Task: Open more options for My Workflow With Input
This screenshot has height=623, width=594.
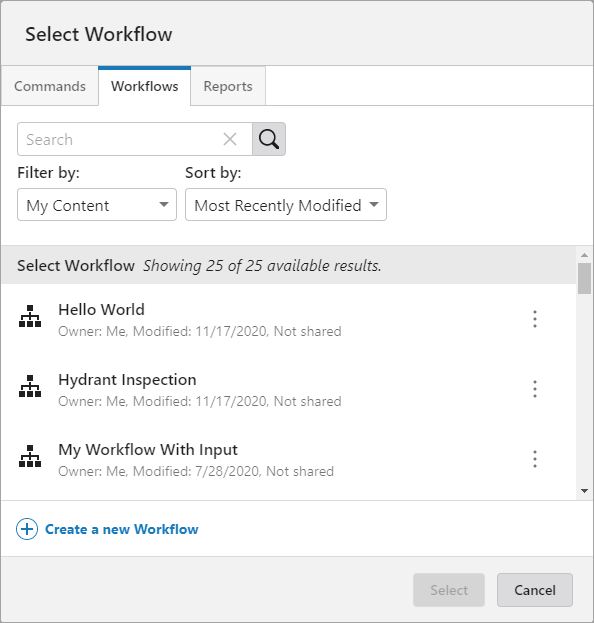Action: point(535,459)
